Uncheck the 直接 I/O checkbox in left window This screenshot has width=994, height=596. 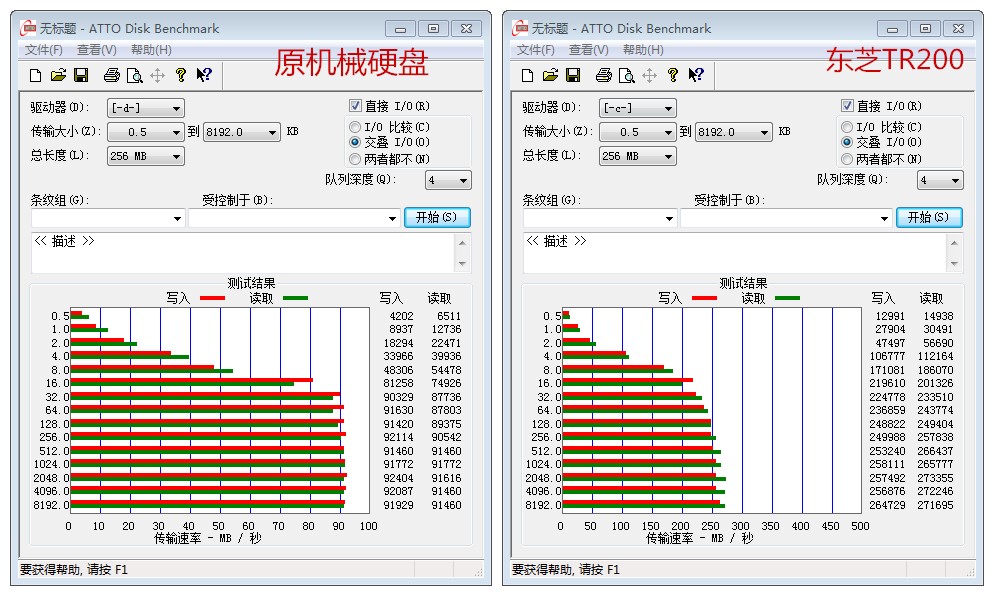pyautogui.click(x=356, y=105)
